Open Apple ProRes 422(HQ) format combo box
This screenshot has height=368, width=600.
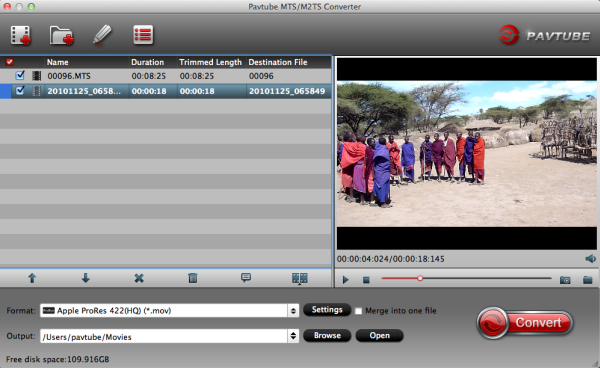[169, 311]
